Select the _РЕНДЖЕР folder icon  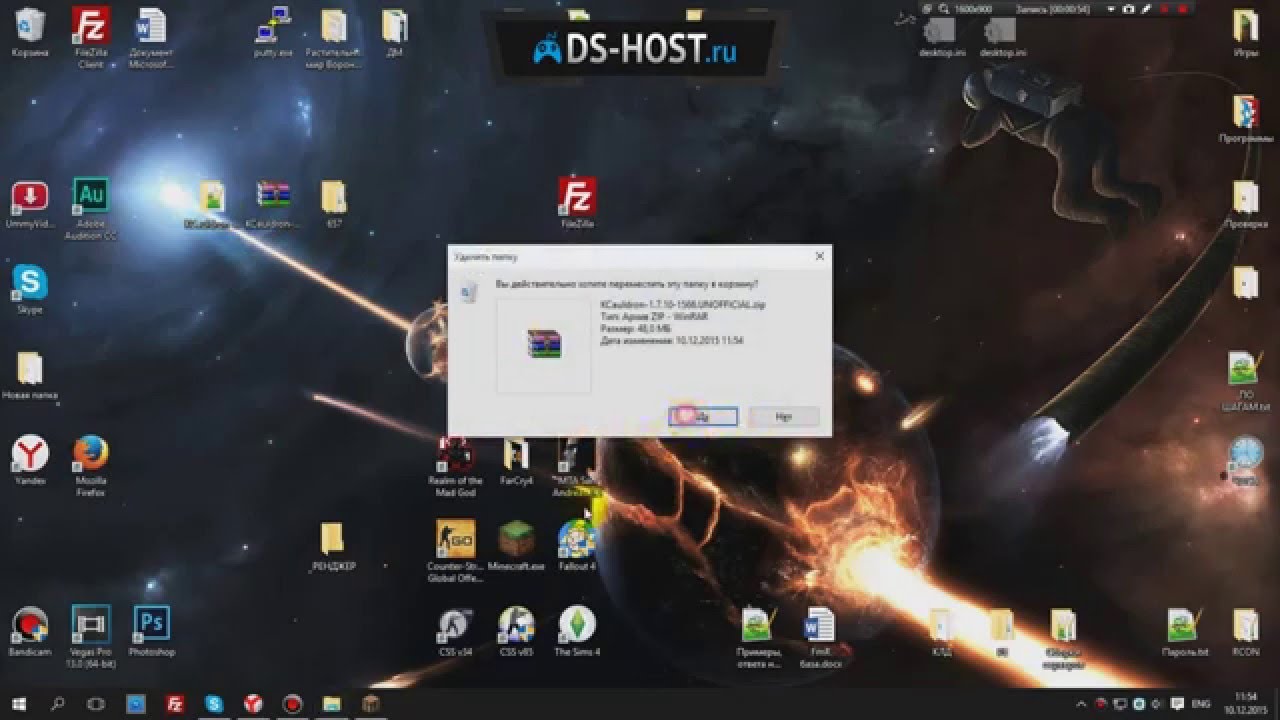(x=333, y=546)
